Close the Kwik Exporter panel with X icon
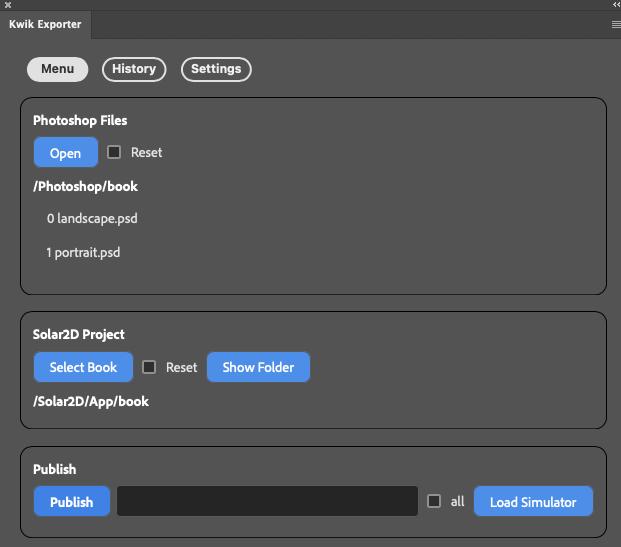This screenshot has width=621, height=547. coord(8,5)
